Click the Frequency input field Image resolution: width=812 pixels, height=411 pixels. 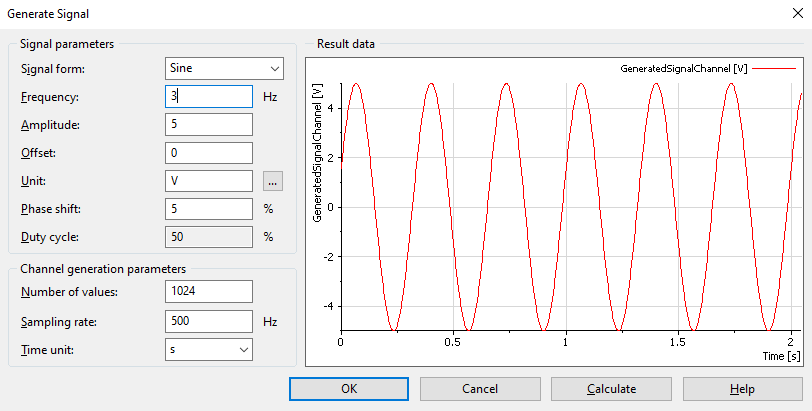(208, 97)
